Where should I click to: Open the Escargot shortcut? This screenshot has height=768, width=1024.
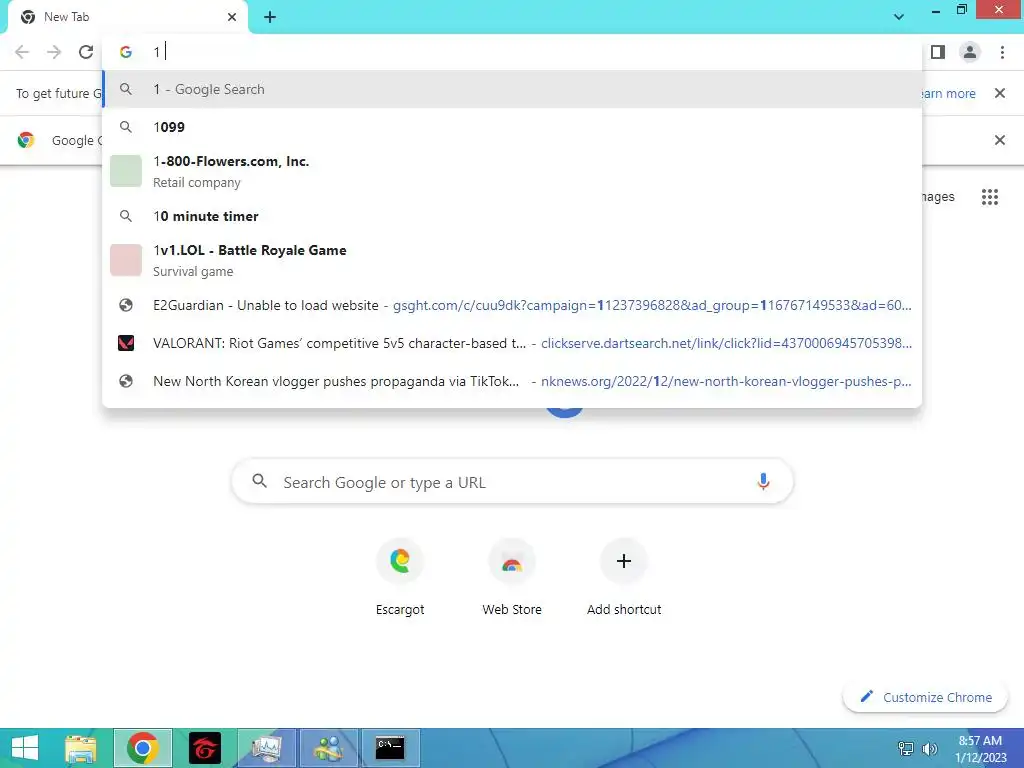(400, 577)
